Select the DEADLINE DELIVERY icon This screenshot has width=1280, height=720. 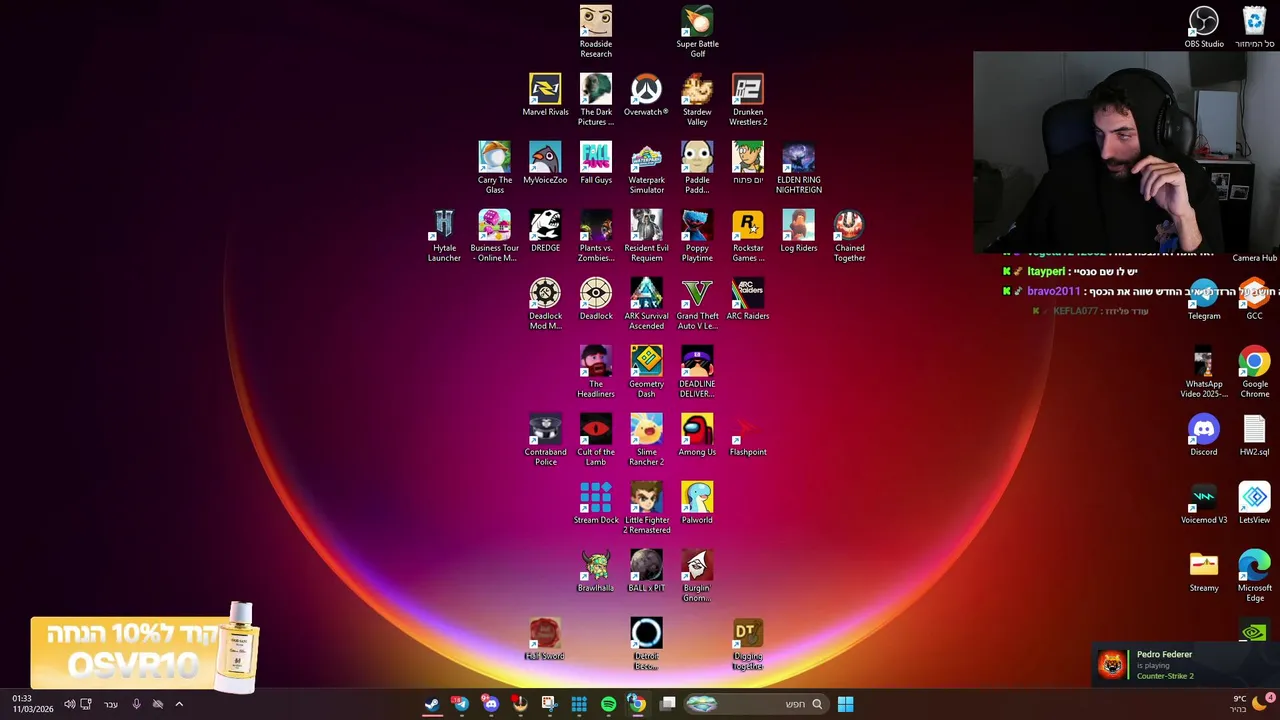pos(697,372)
